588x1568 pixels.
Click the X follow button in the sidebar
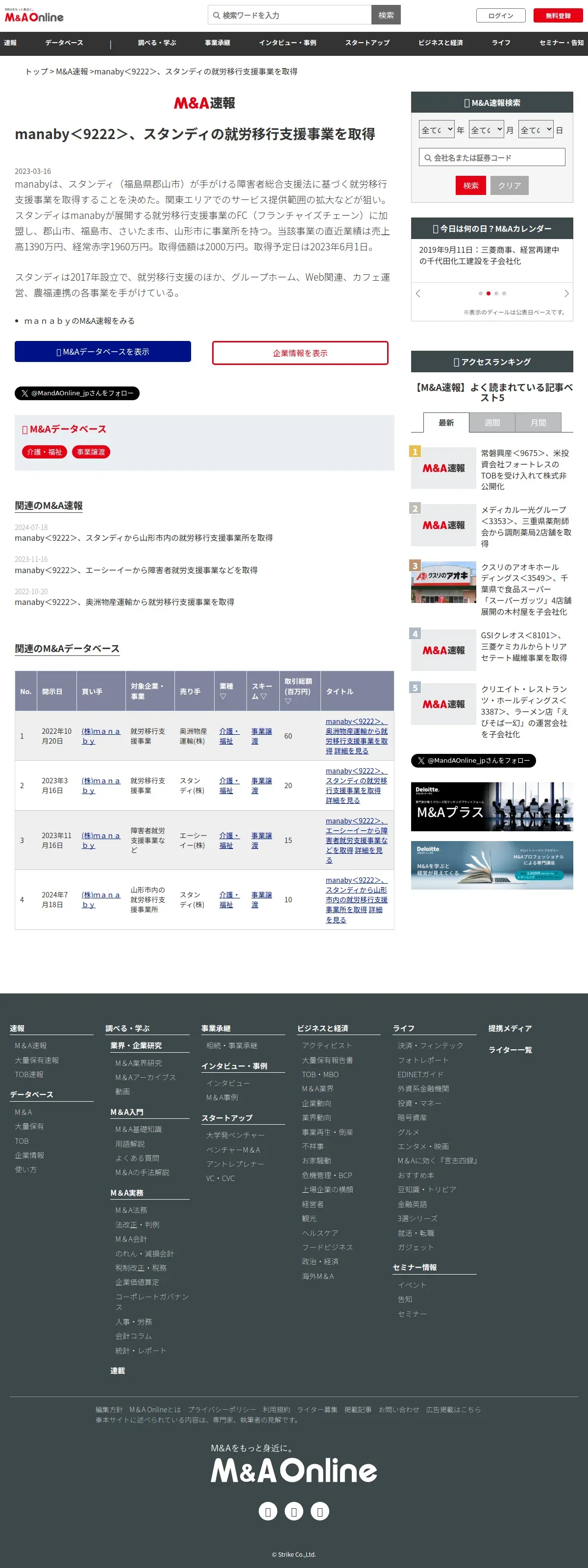(473, 760)
